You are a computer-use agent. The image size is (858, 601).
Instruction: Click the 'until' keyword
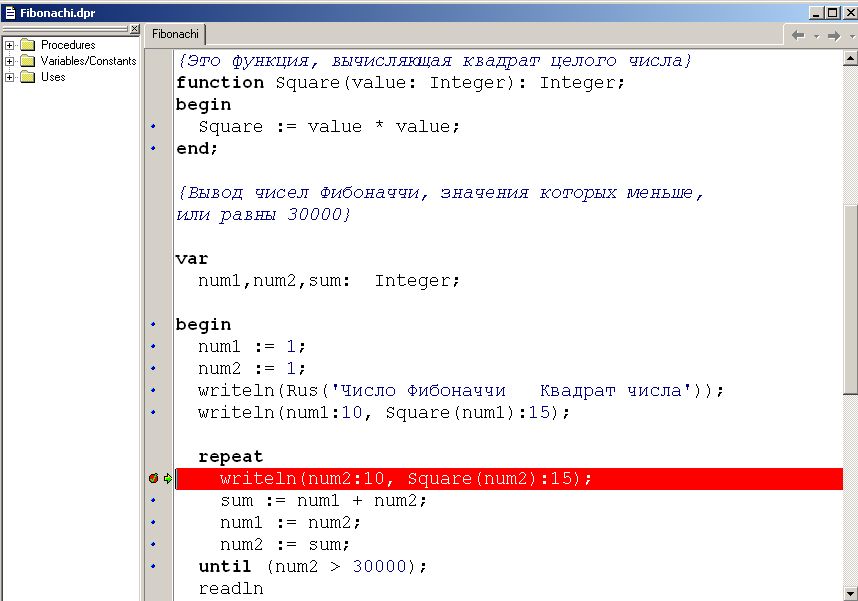(225, 567)
